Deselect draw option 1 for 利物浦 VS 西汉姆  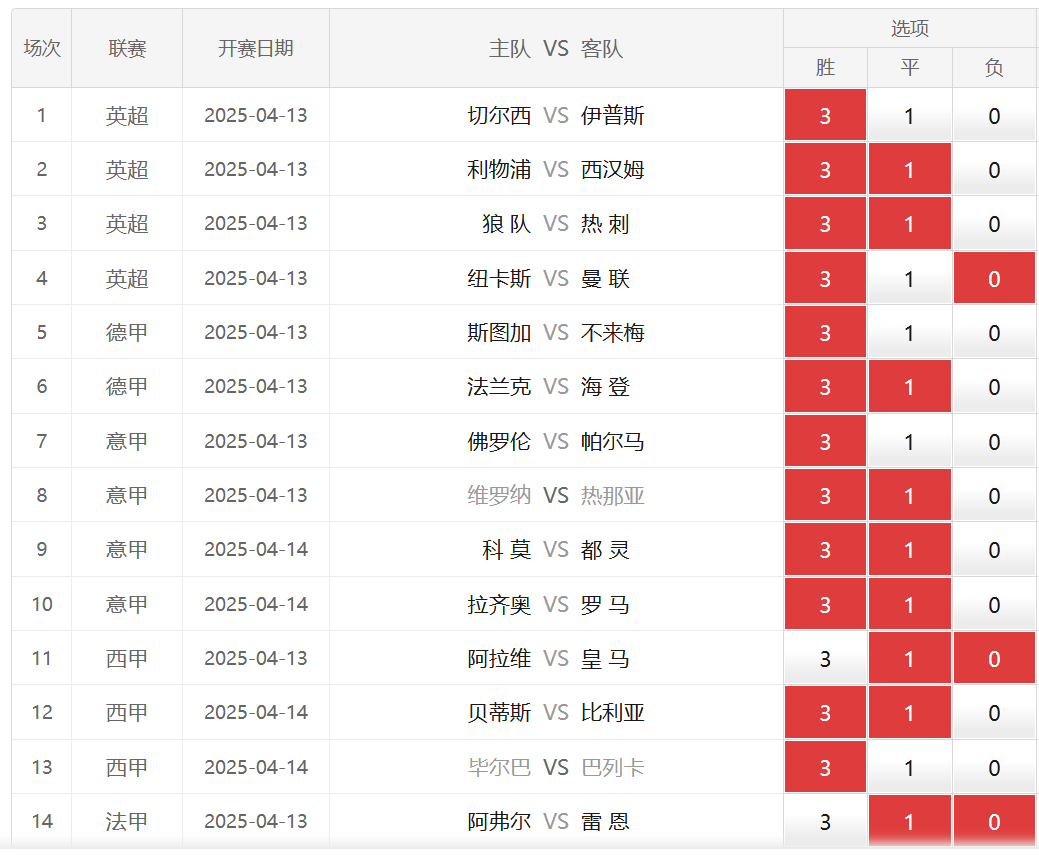point(909,170)
